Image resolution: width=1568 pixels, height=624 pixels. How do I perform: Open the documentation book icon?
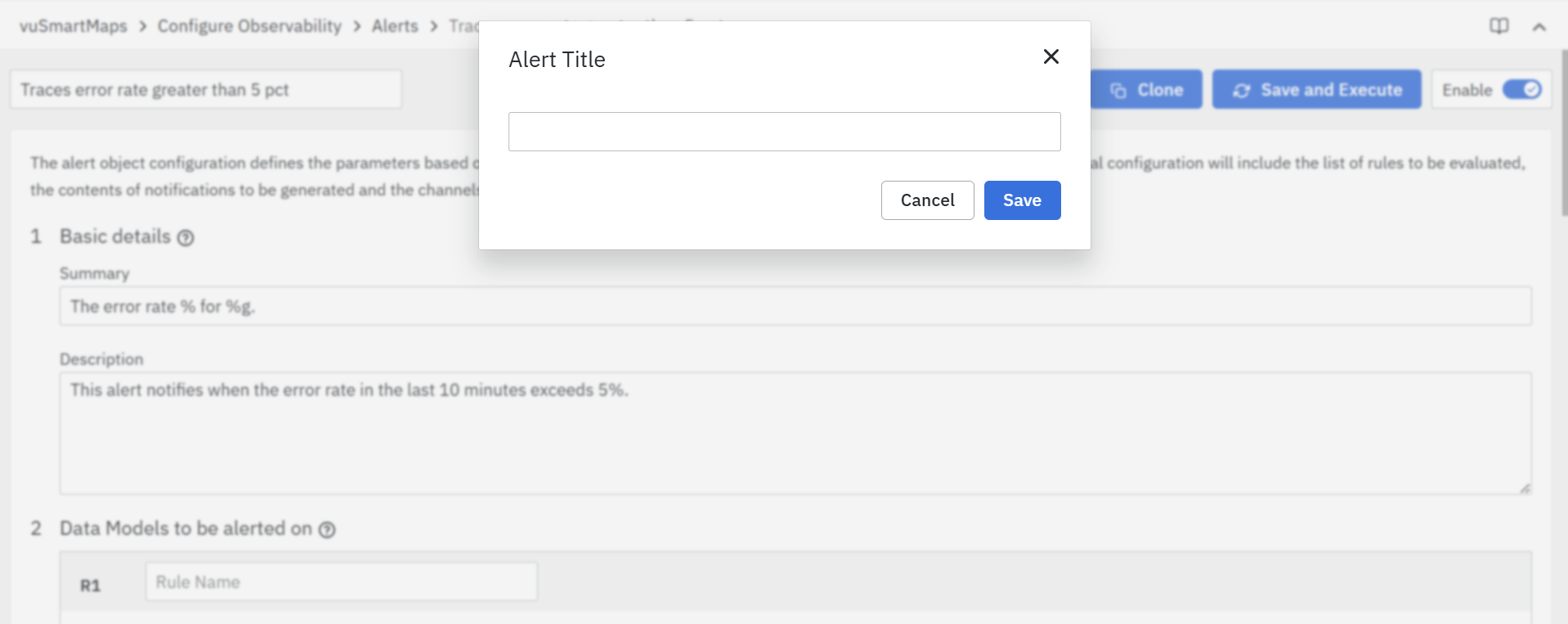1499,26
